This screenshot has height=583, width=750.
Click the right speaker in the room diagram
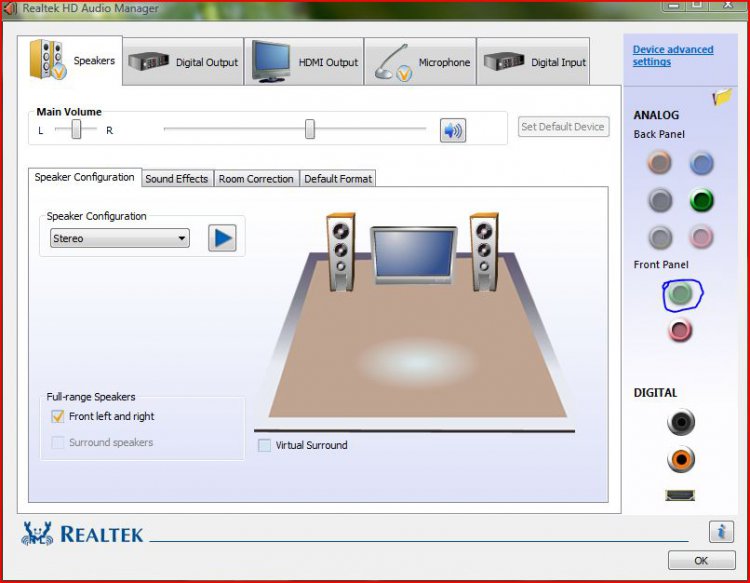484,252
